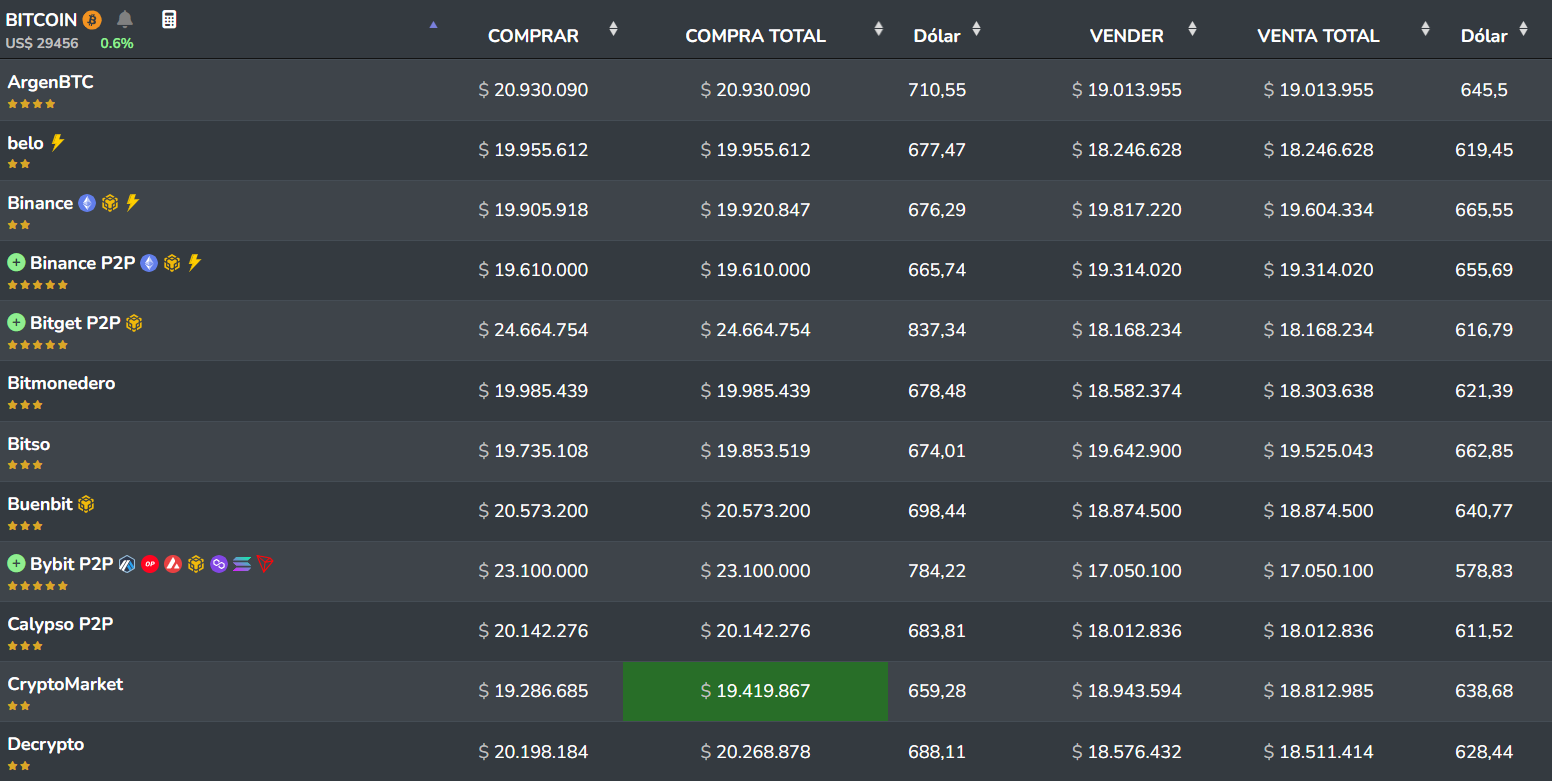Click the 645,5 dólar value for ArgenBTC
Viewport: 1552px width, 781px height.
[x=1484, y=90]
